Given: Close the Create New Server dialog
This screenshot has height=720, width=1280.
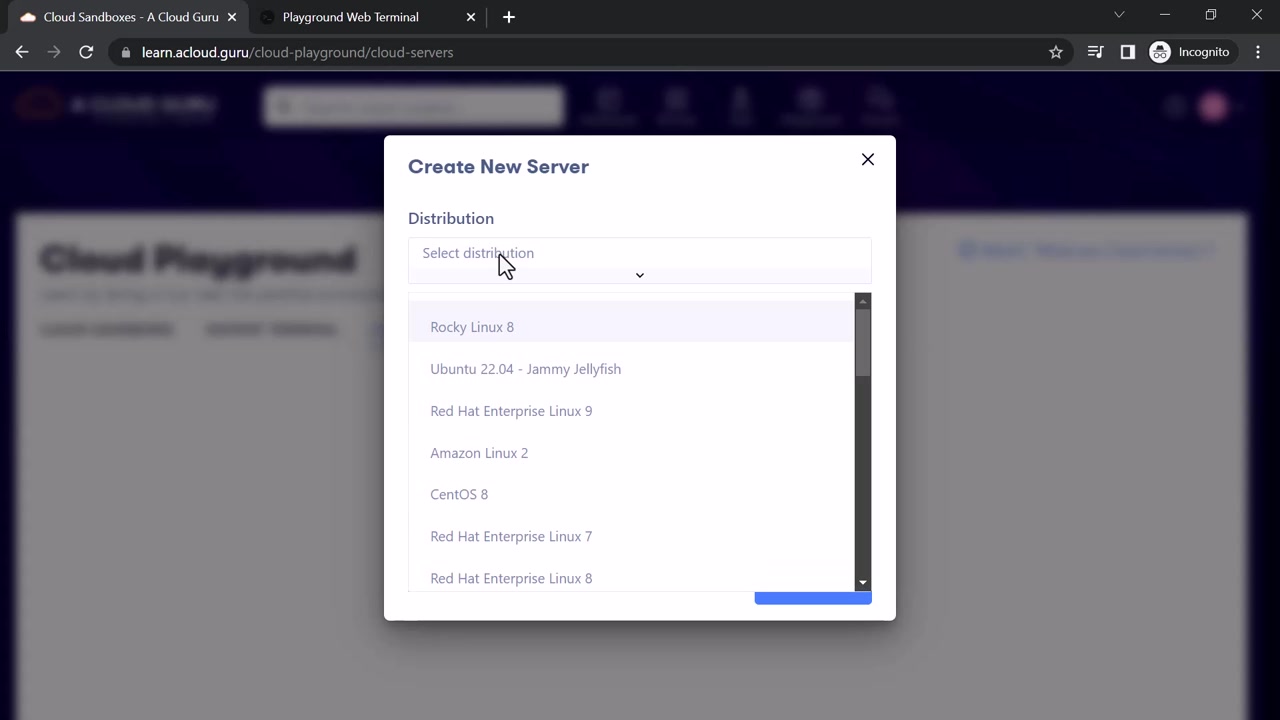Looking at the screenshot, I should 868,160.
